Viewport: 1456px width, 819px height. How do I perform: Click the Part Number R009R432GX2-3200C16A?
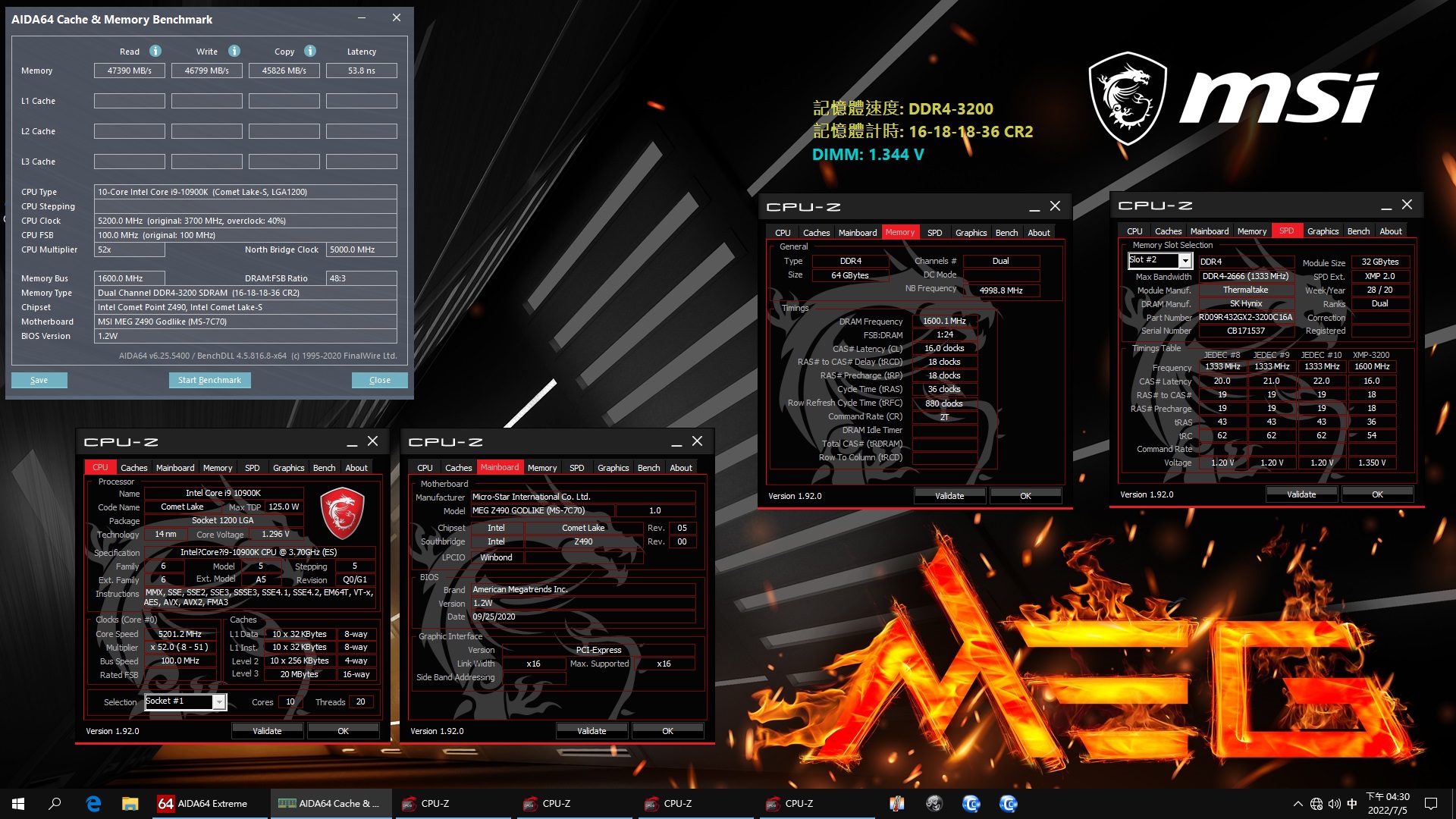(1245, 318)
